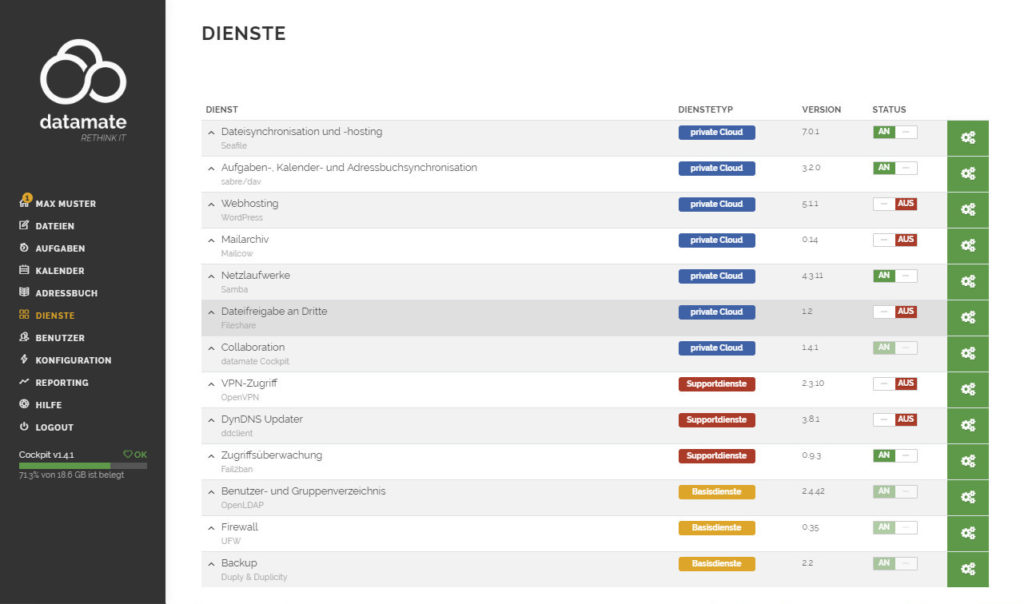Toggle chevron beside Zugriffsüberwachung
1024x604 pixels.
[x=211, y=456]
